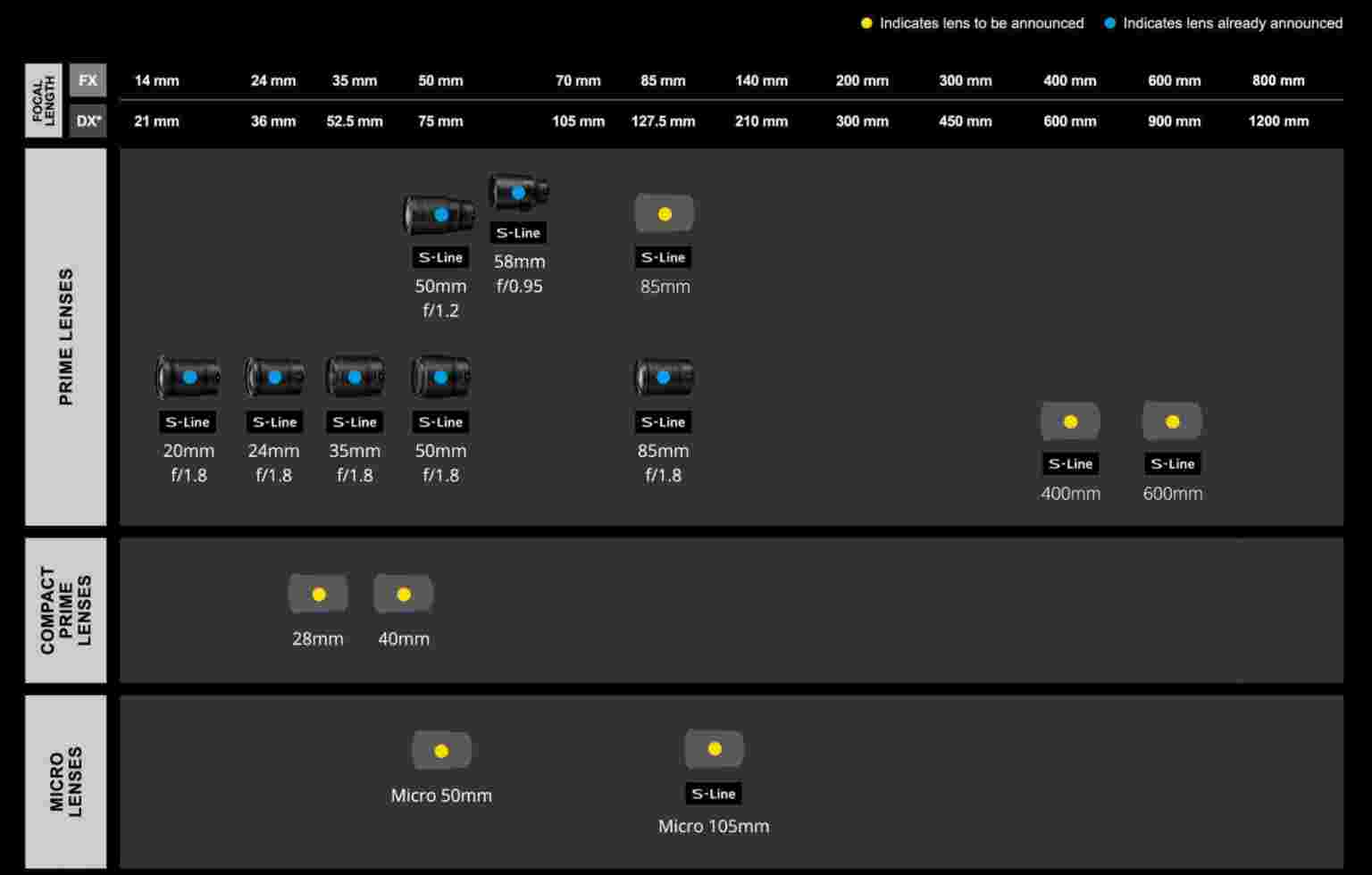Select the 58mm f/0.95 lens image
The width and height of the screenshot is (1372, 875).
point(518,192)
